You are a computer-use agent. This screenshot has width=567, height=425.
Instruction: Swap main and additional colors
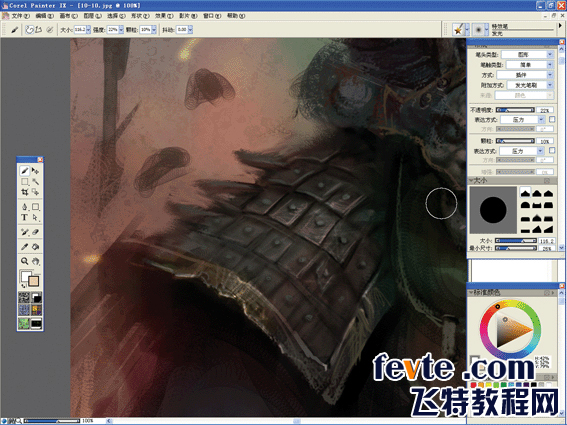point(22,286)
